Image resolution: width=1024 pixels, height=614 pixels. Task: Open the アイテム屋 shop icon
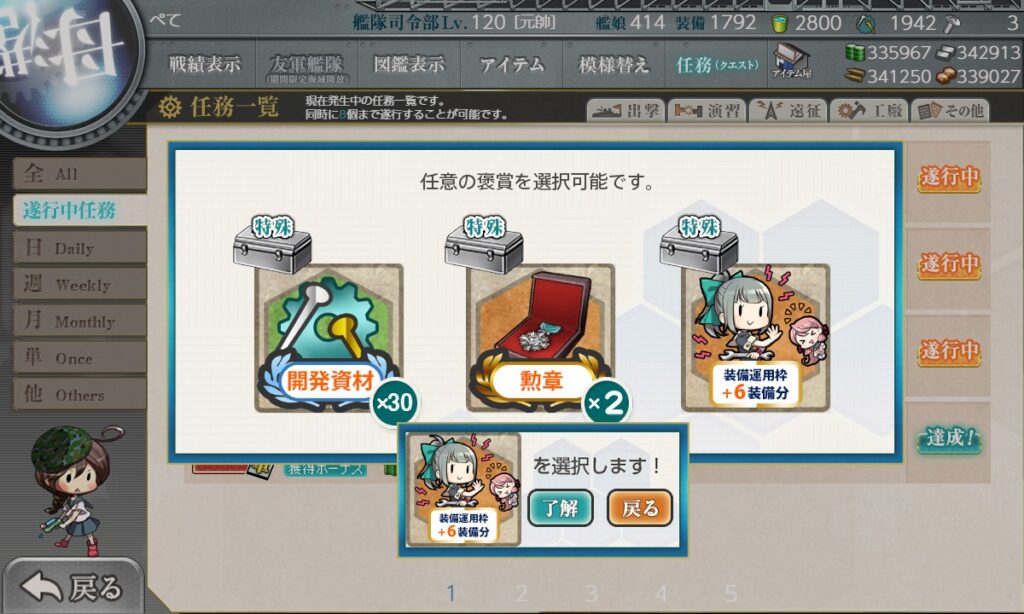792,61
